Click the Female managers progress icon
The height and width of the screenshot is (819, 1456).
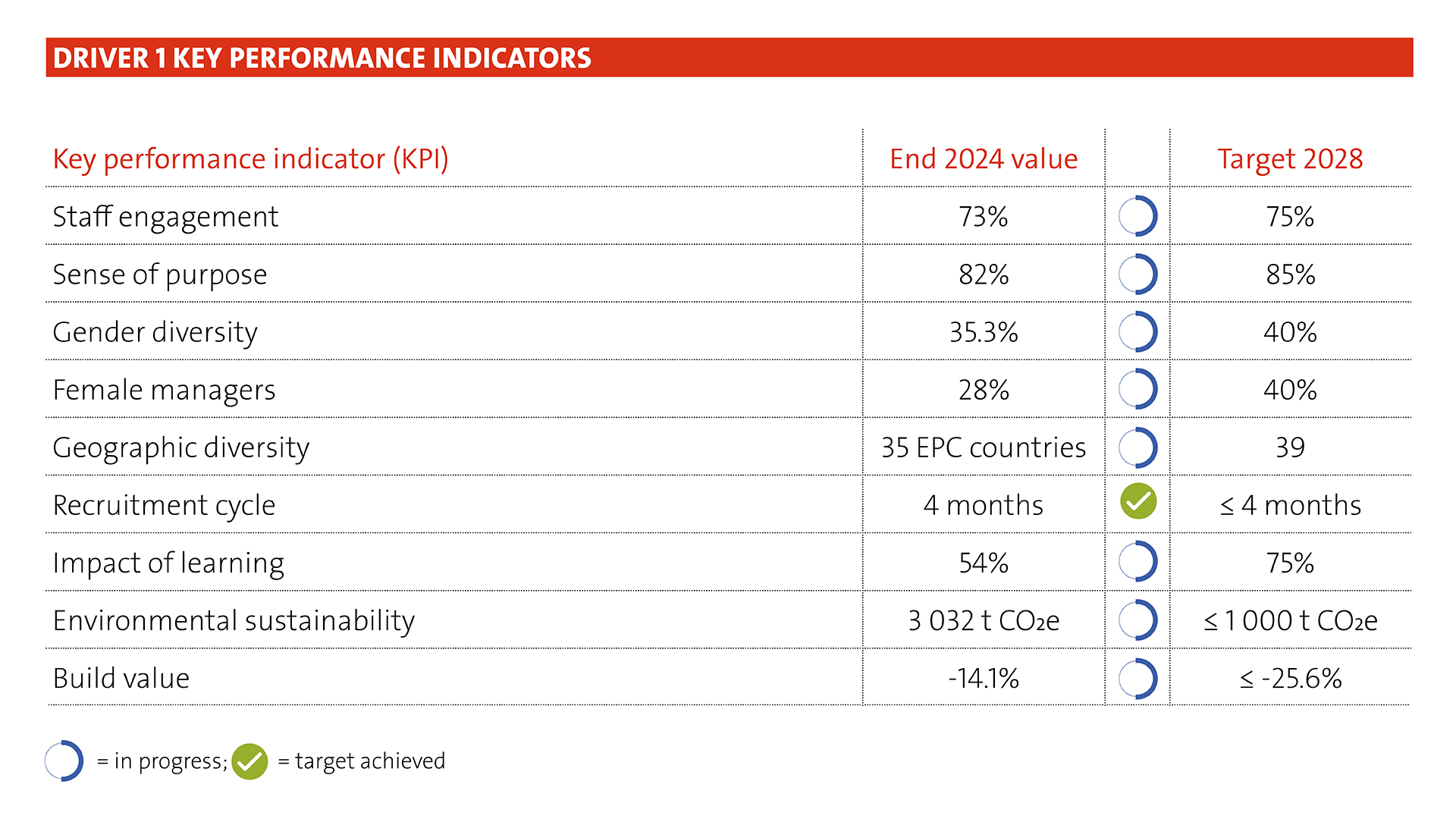1137,390
